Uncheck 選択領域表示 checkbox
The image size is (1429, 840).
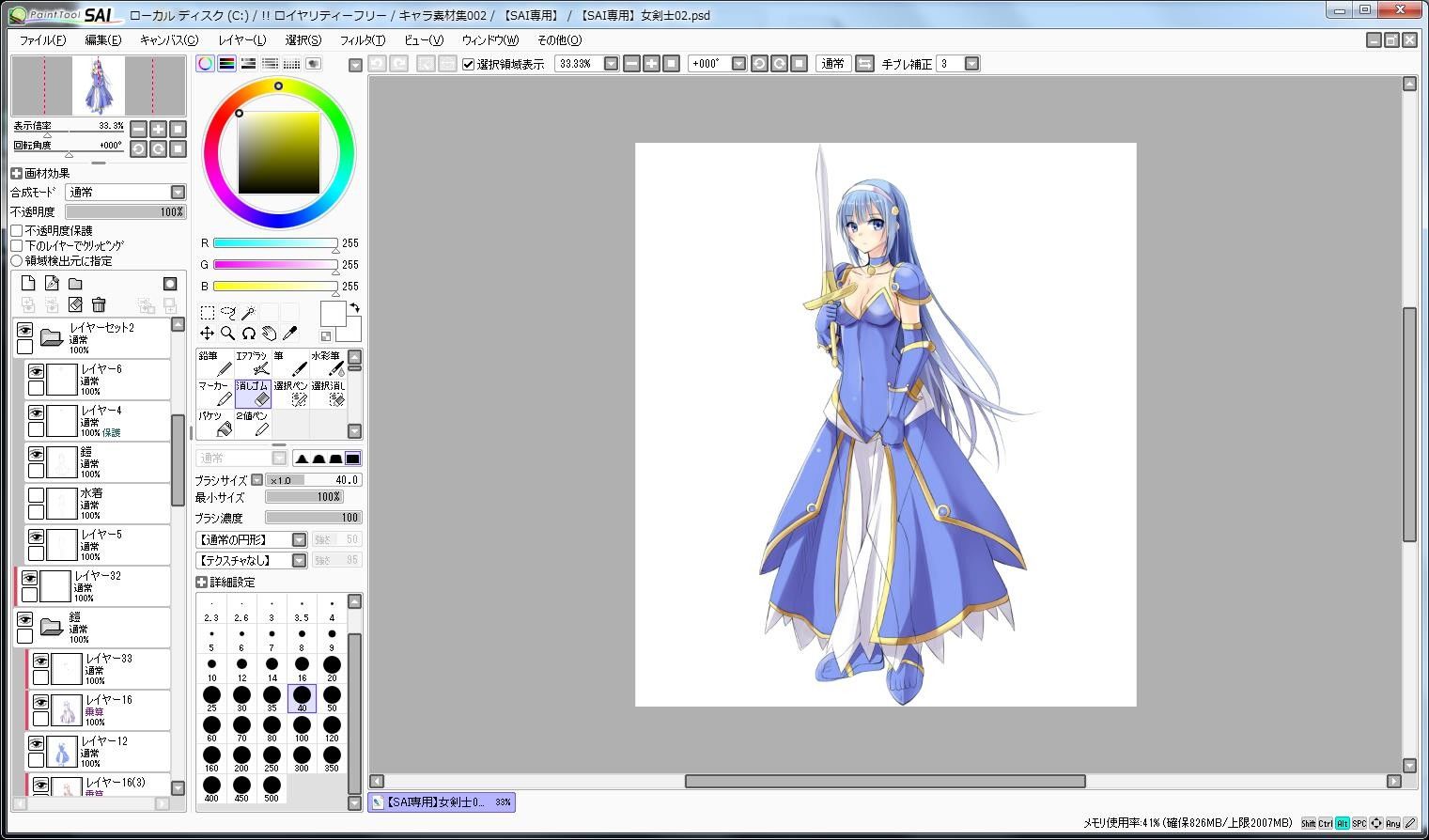tap(469, 64)
